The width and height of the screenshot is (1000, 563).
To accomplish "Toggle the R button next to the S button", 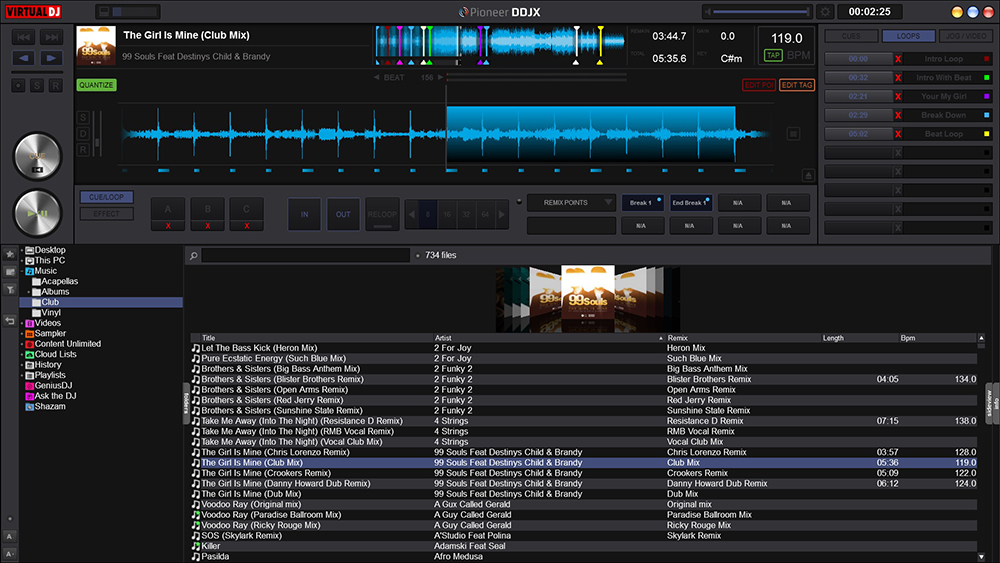I will [x=55, y=85].
